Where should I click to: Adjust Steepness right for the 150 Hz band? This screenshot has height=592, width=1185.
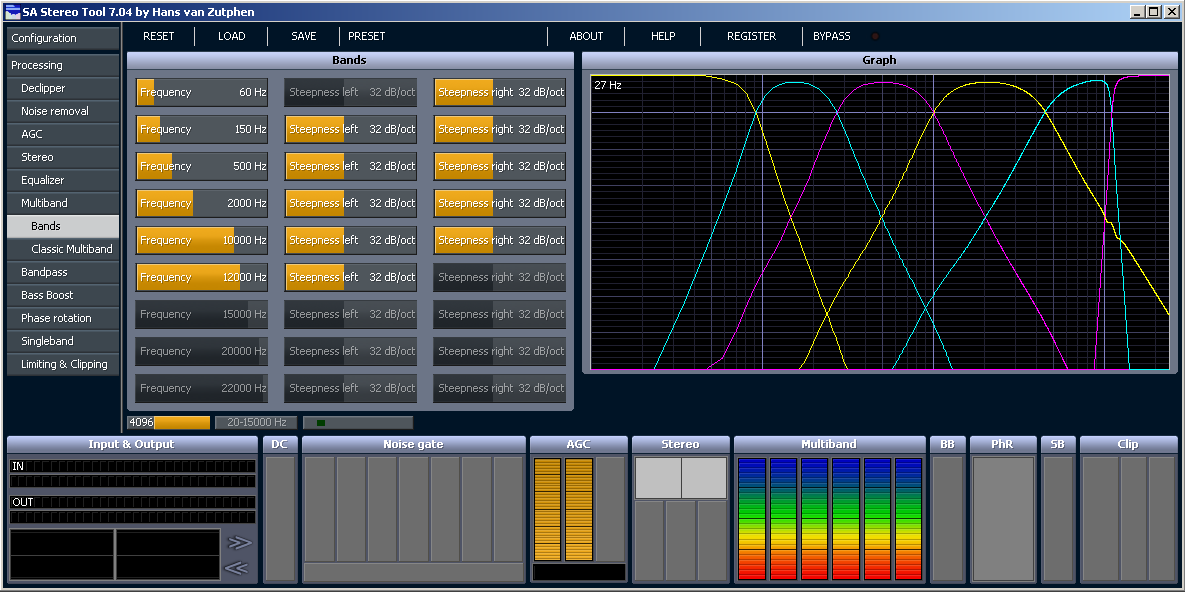point(500,129)
